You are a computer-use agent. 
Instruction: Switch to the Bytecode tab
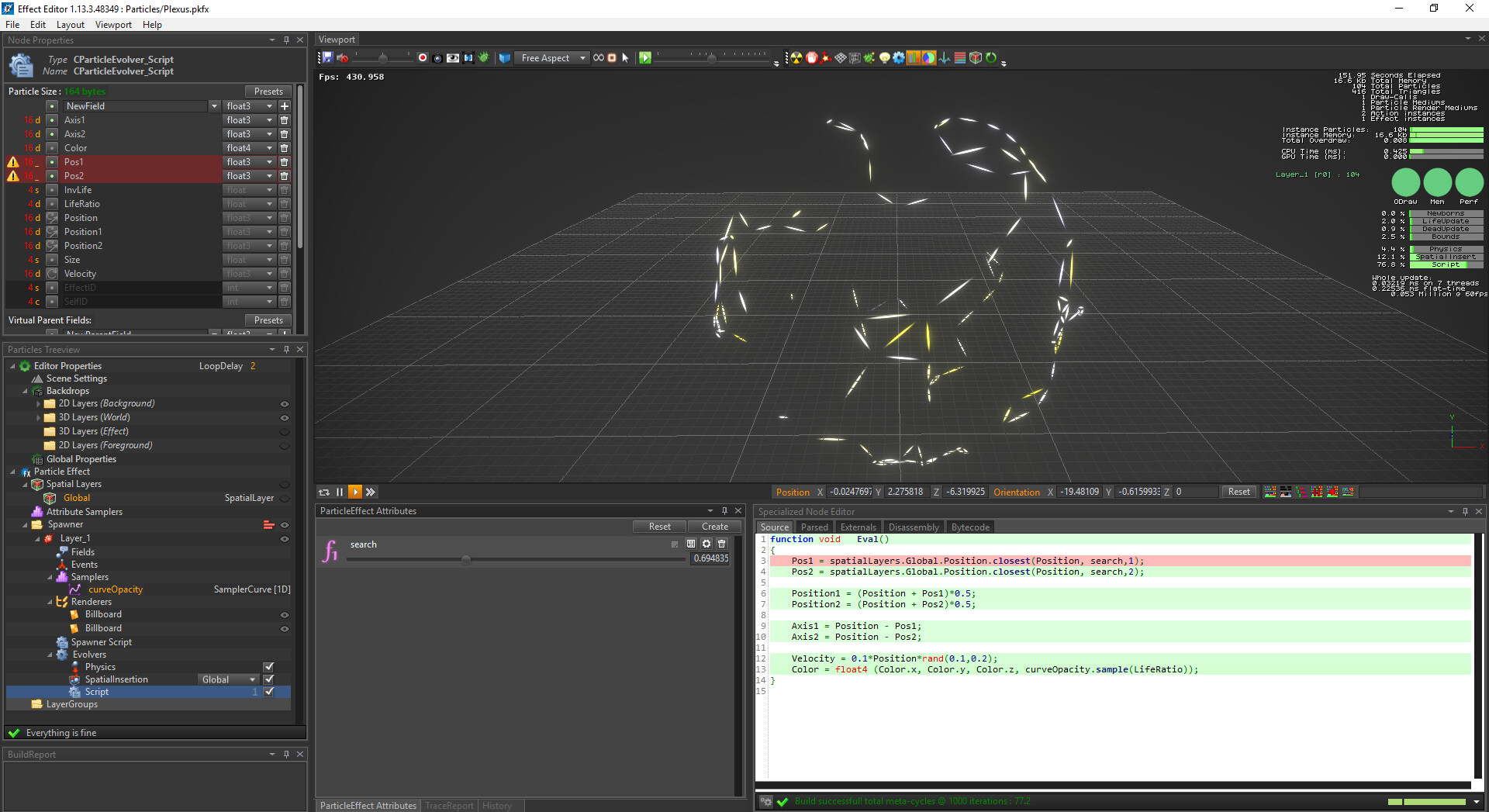969,527
